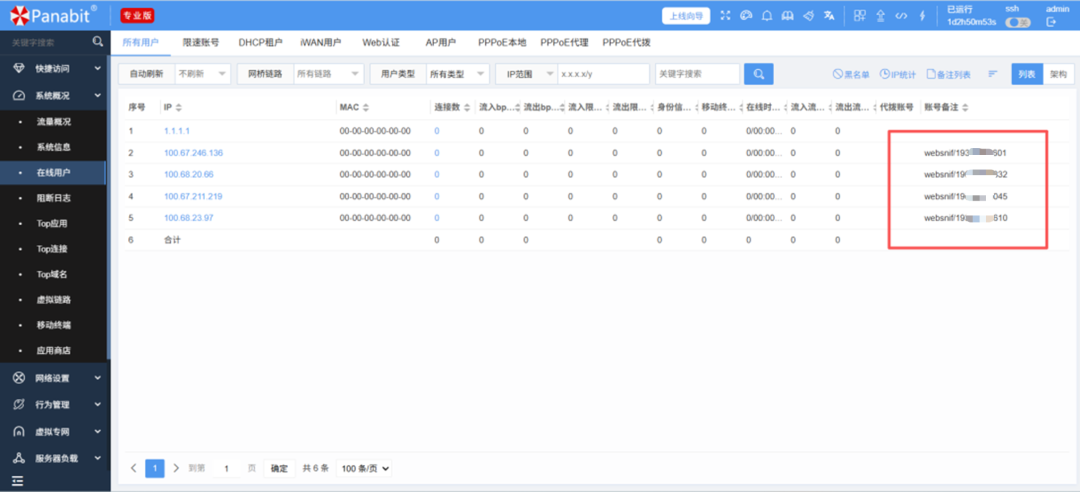This screenshot has width=1080, height=492.
Task: Switch to the Web认证 tab
Action: pos(382,43)
